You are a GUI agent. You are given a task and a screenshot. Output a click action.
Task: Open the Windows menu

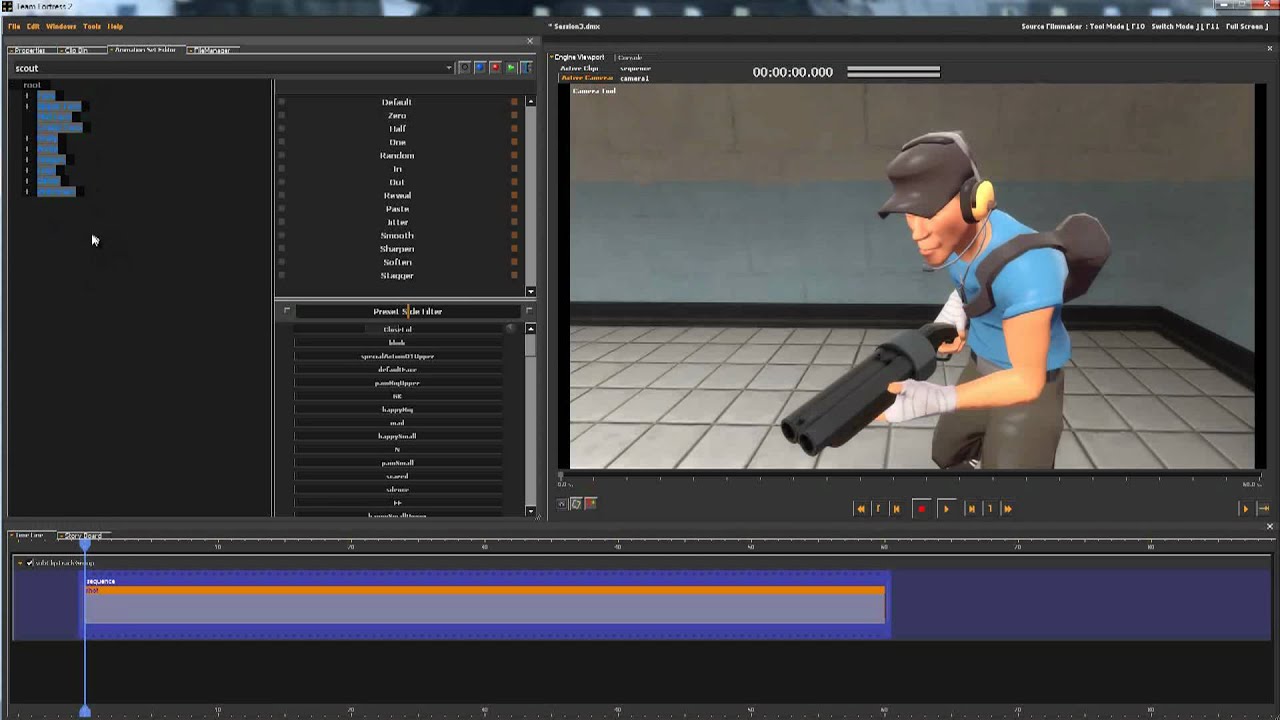coord(61,26)
